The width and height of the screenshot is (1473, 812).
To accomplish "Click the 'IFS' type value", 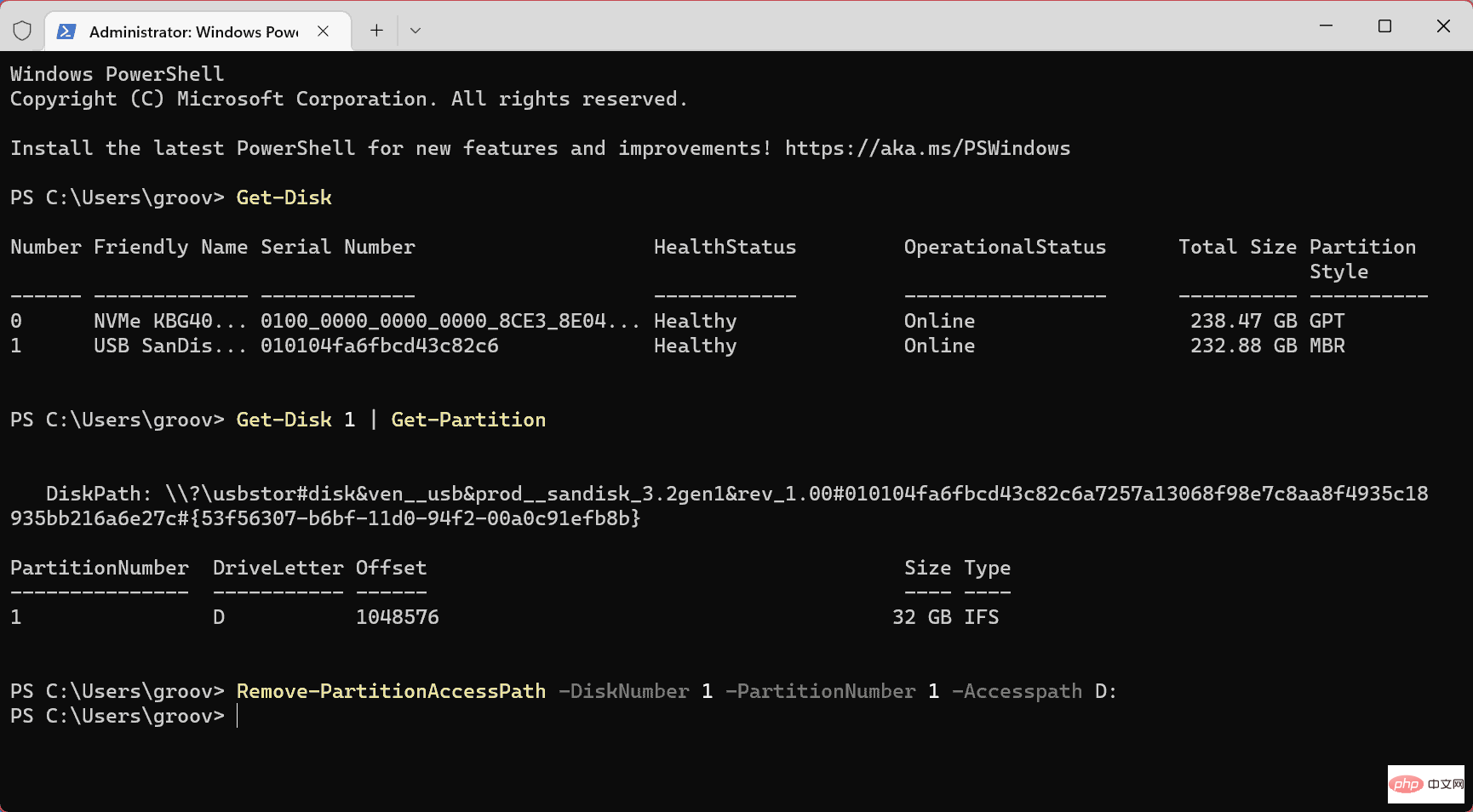I will (981, 617).
